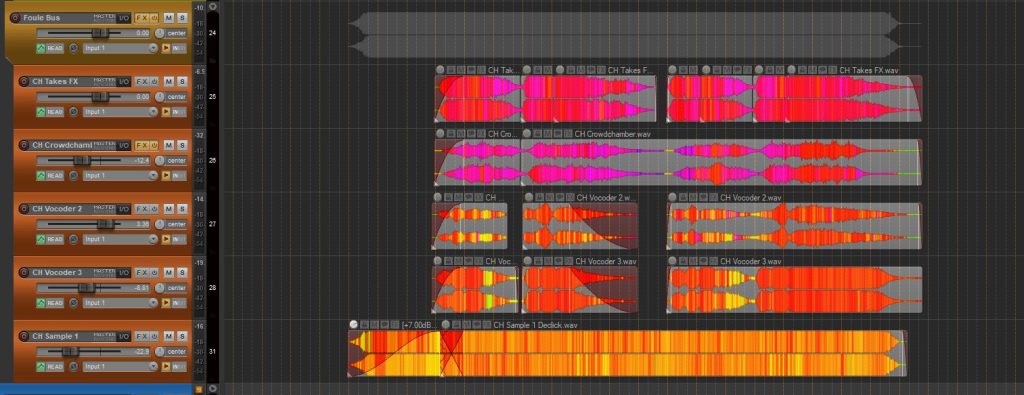The height and width of the screenshot is (395, 1024).
Task: Click READ automation mode on CH Crowdchamber
Action: click(x=50, y=176)
